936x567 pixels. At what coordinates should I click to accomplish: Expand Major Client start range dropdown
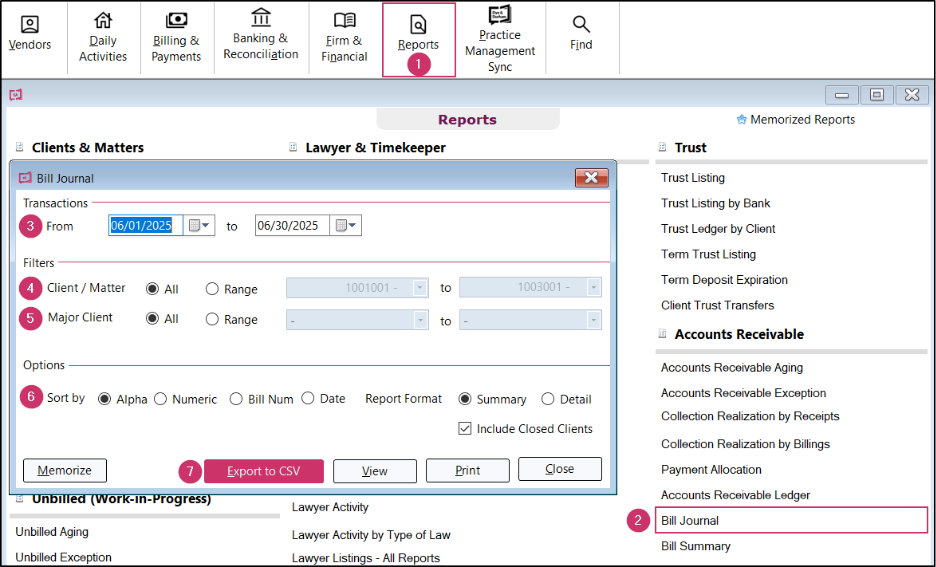coord(420,320)
